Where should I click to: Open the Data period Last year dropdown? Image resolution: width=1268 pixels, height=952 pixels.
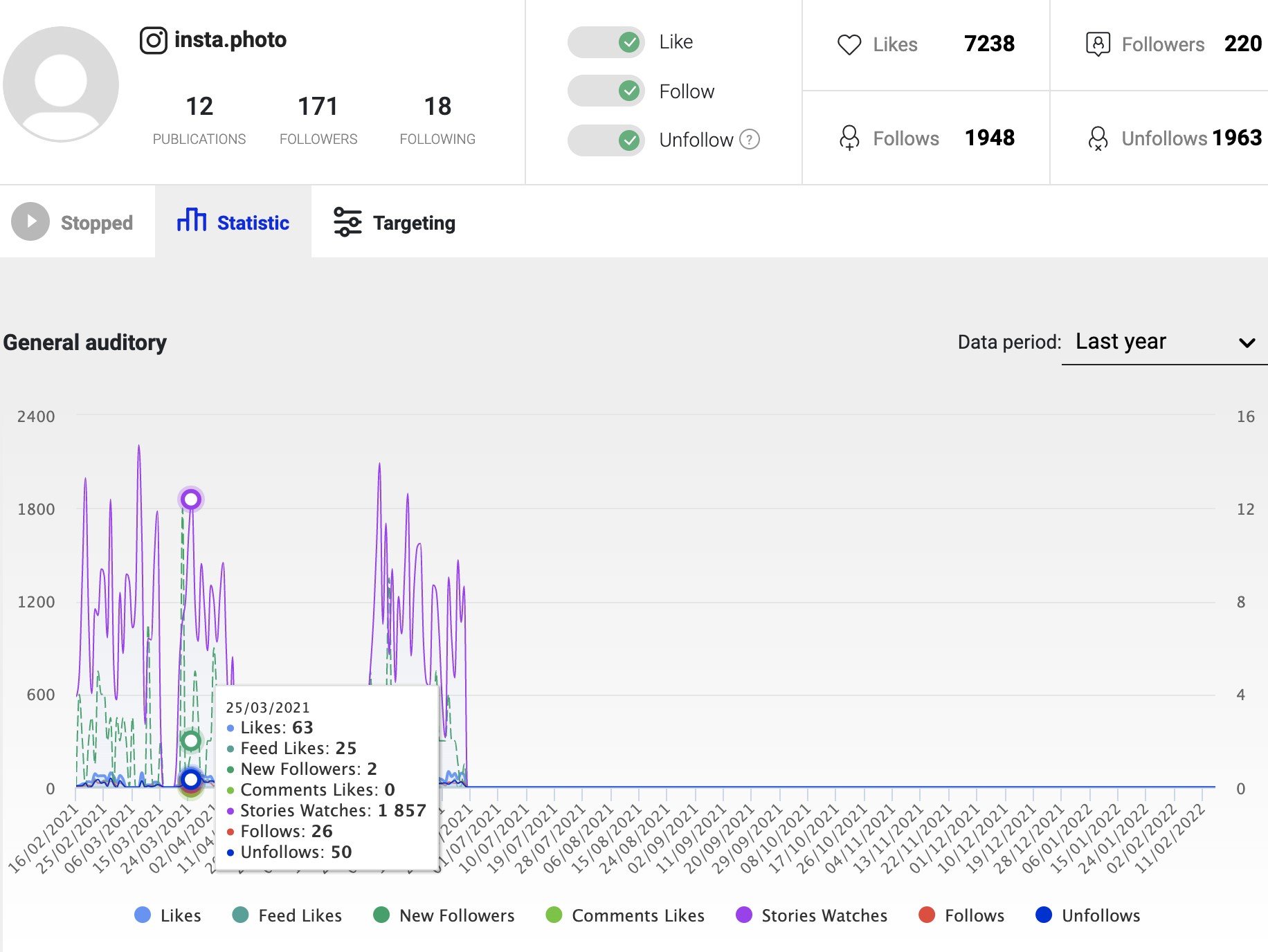pyautogui.click(x=1164, y=342)
